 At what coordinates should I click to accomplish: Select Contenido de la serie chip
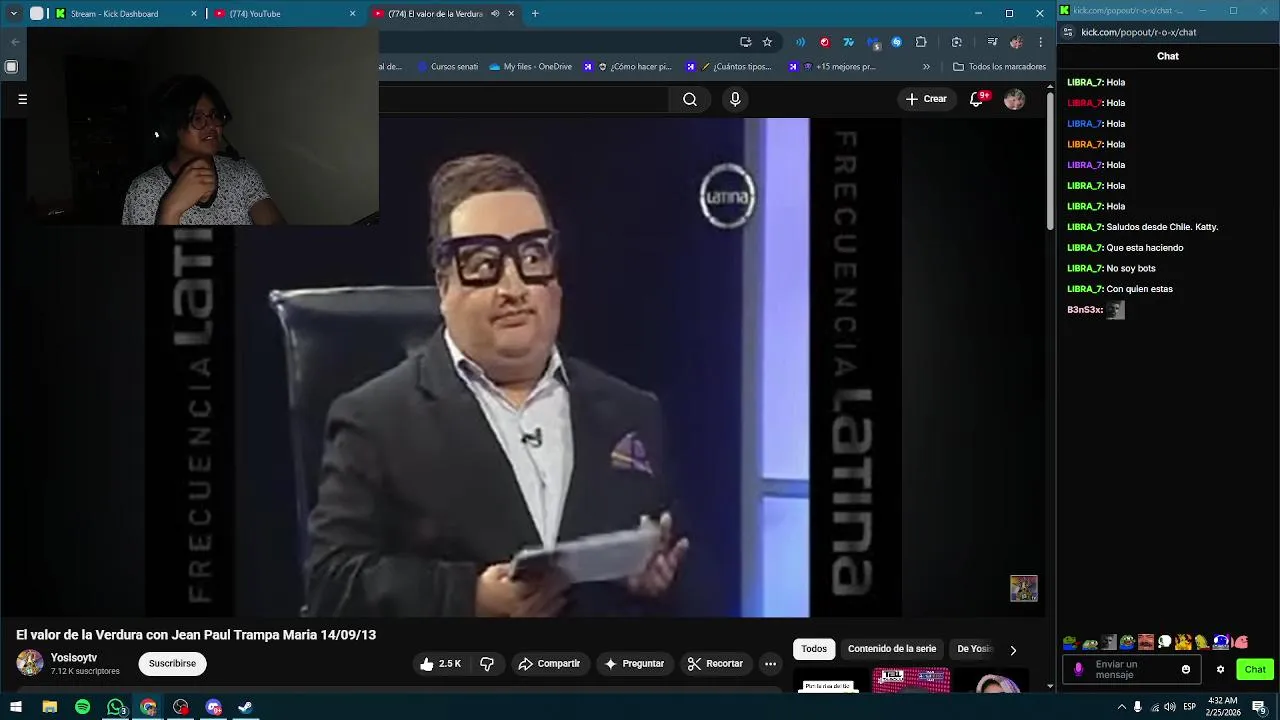tap(892, 649)
